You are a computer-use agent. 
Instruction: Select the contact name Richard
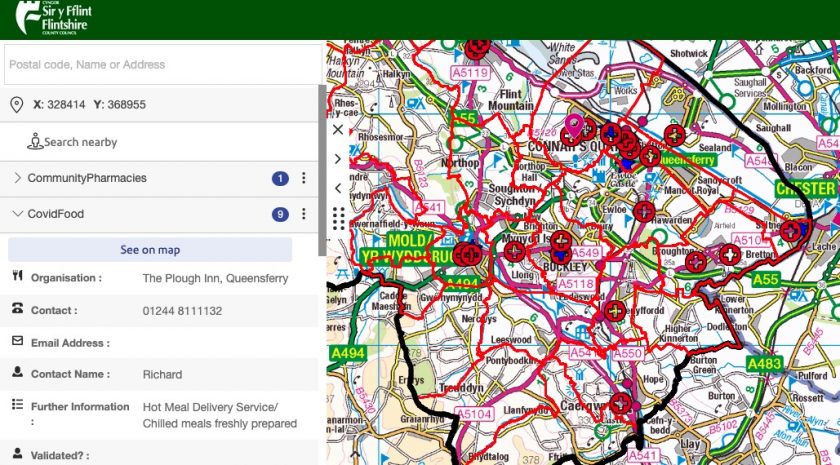tap(162, 374)
